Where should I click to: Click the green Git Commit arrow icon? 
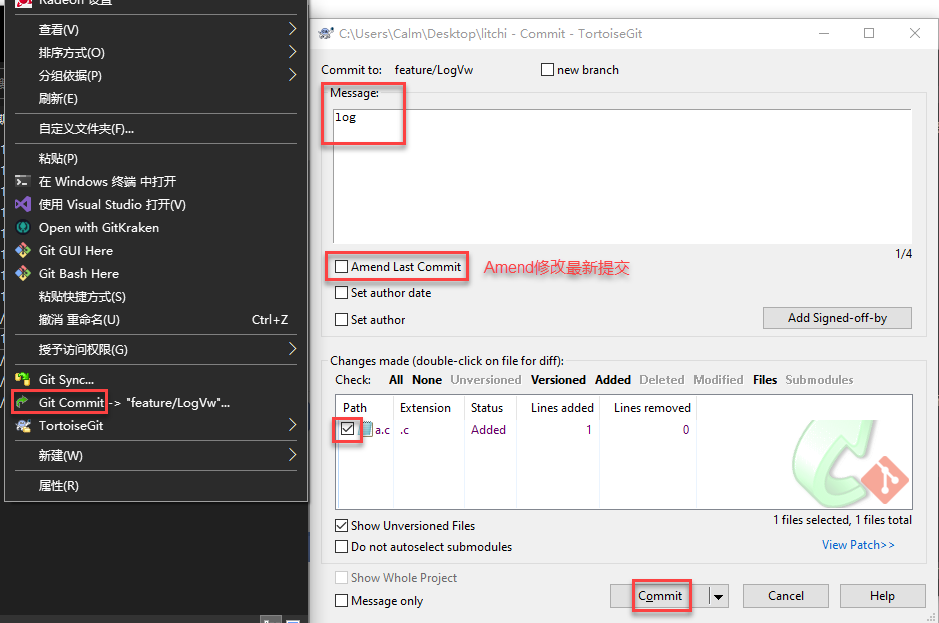point(23,402)
